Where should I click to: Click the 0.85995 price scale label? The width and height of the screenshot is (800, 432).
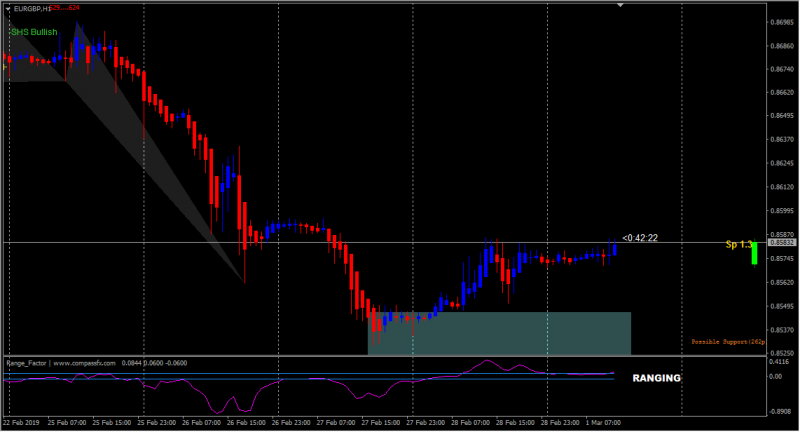tap(782, 211)
